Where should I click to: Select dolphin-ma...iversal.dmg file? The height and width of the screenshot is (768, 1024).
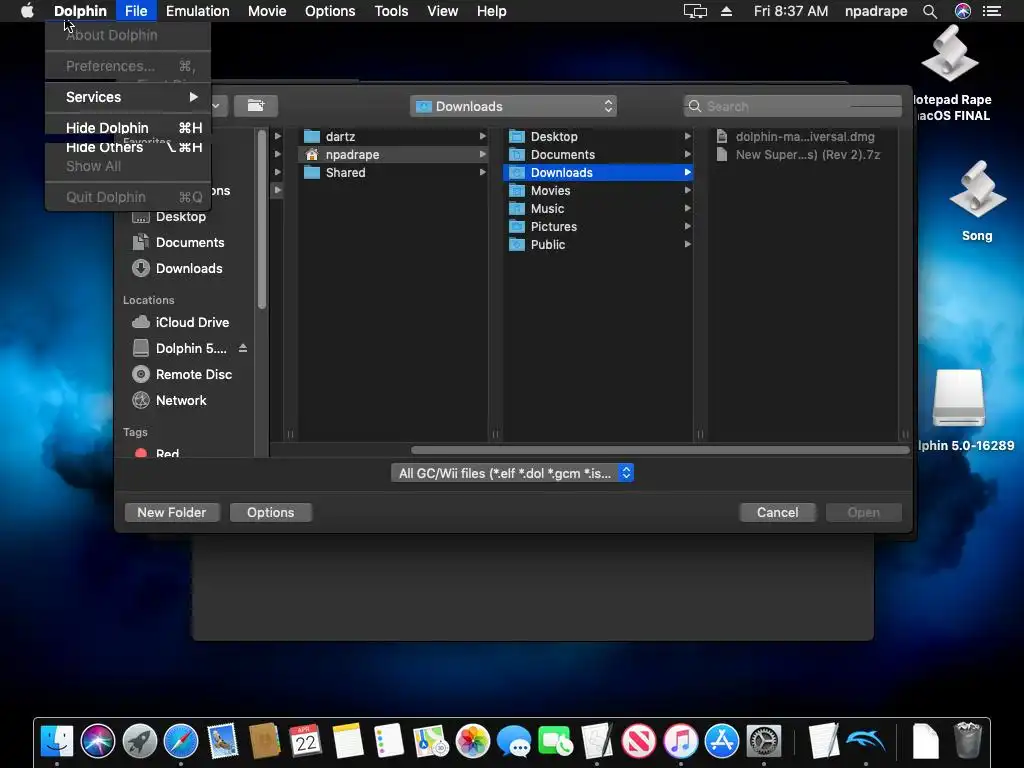pos(803,136)
